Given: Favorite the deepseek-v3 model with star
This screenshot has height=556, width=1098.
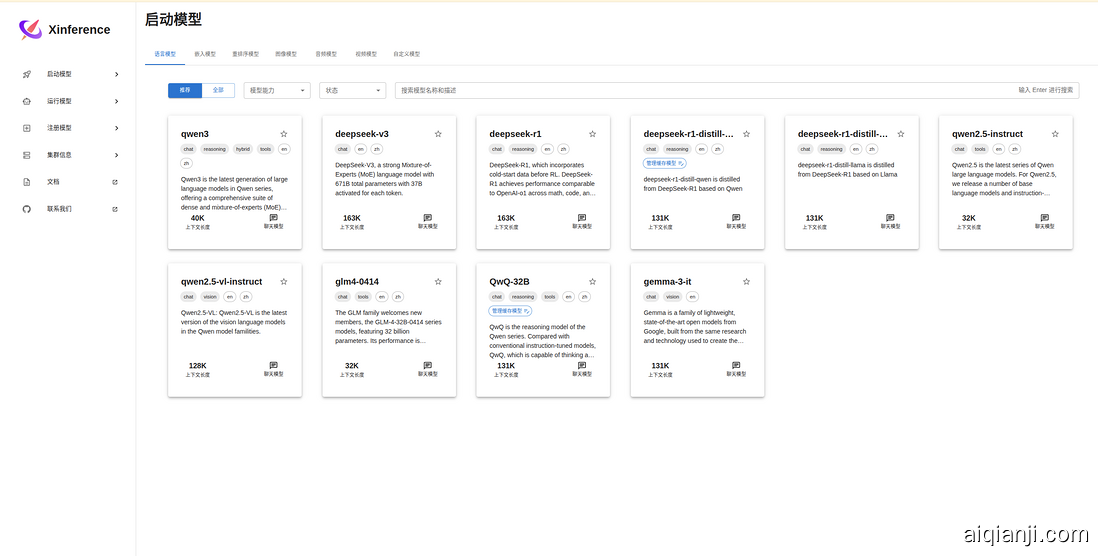Looking at the screenshot, I should [x=438, y=134].
